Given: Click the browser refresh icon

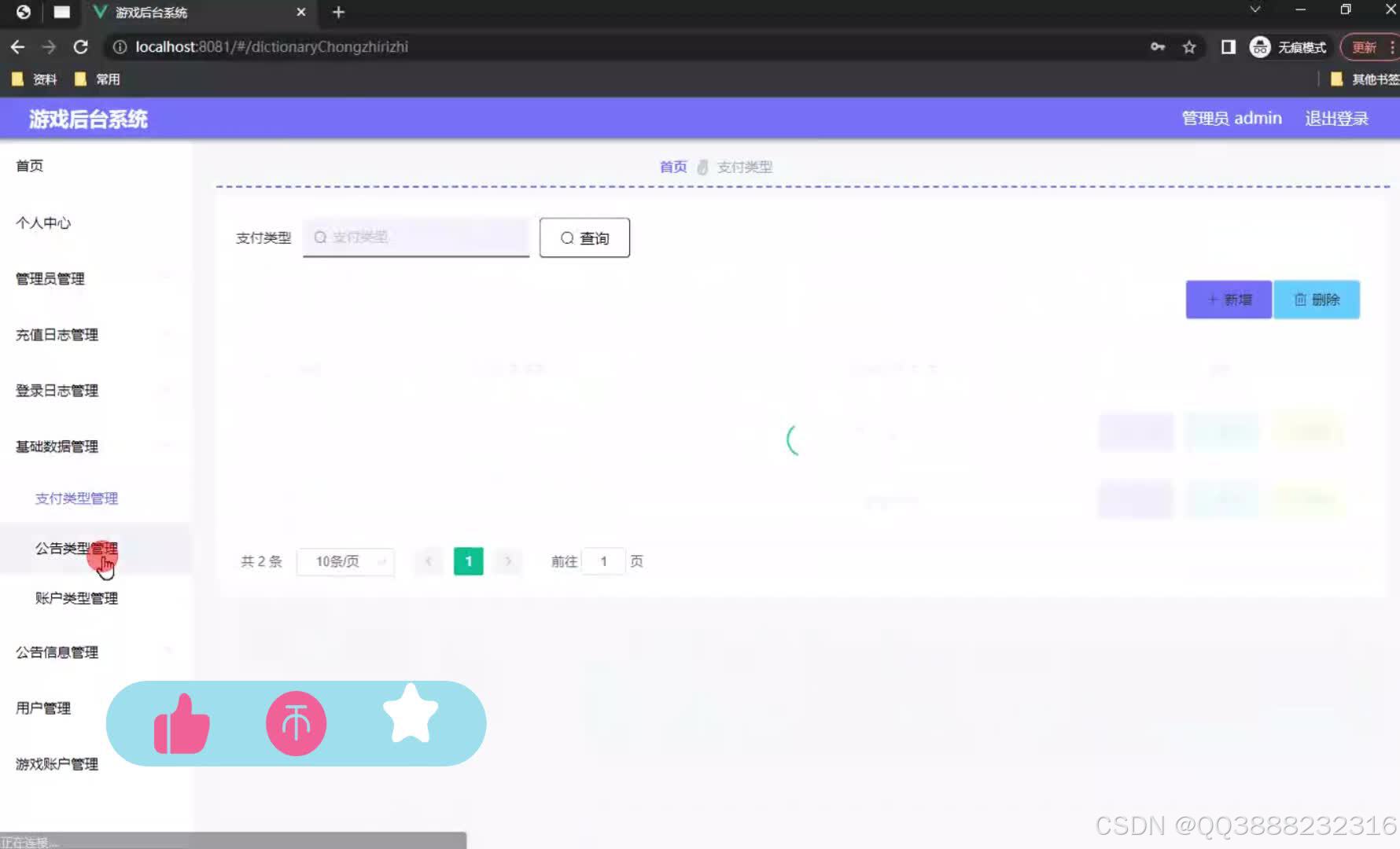Looking at the screenshot, I should click(x=81, y=46).
